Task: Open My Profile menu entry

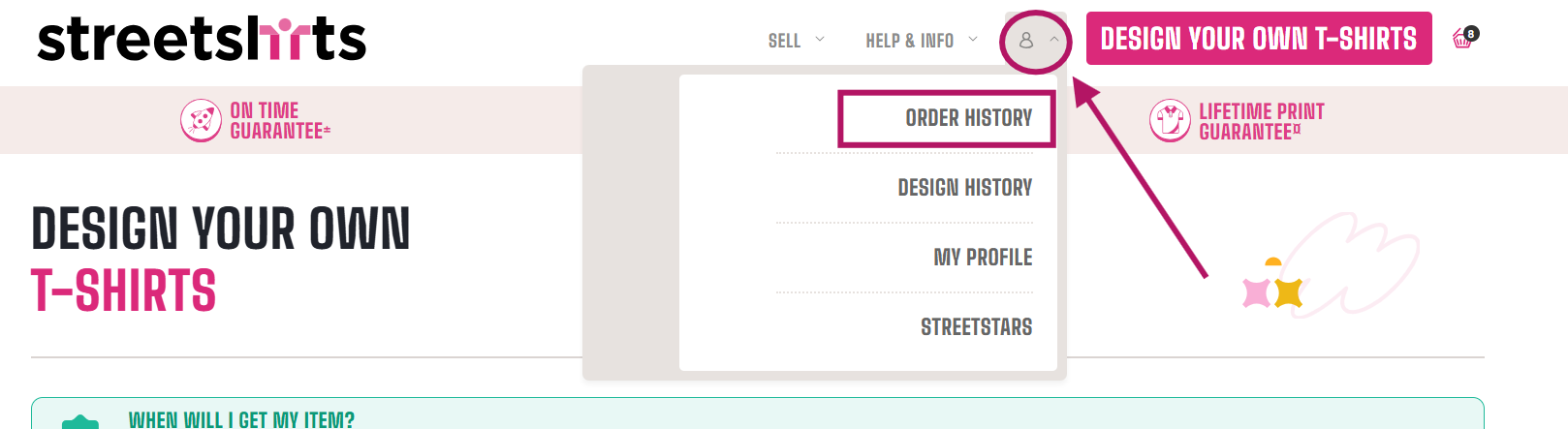Action: pyautogui.click(x=983, y=258)
